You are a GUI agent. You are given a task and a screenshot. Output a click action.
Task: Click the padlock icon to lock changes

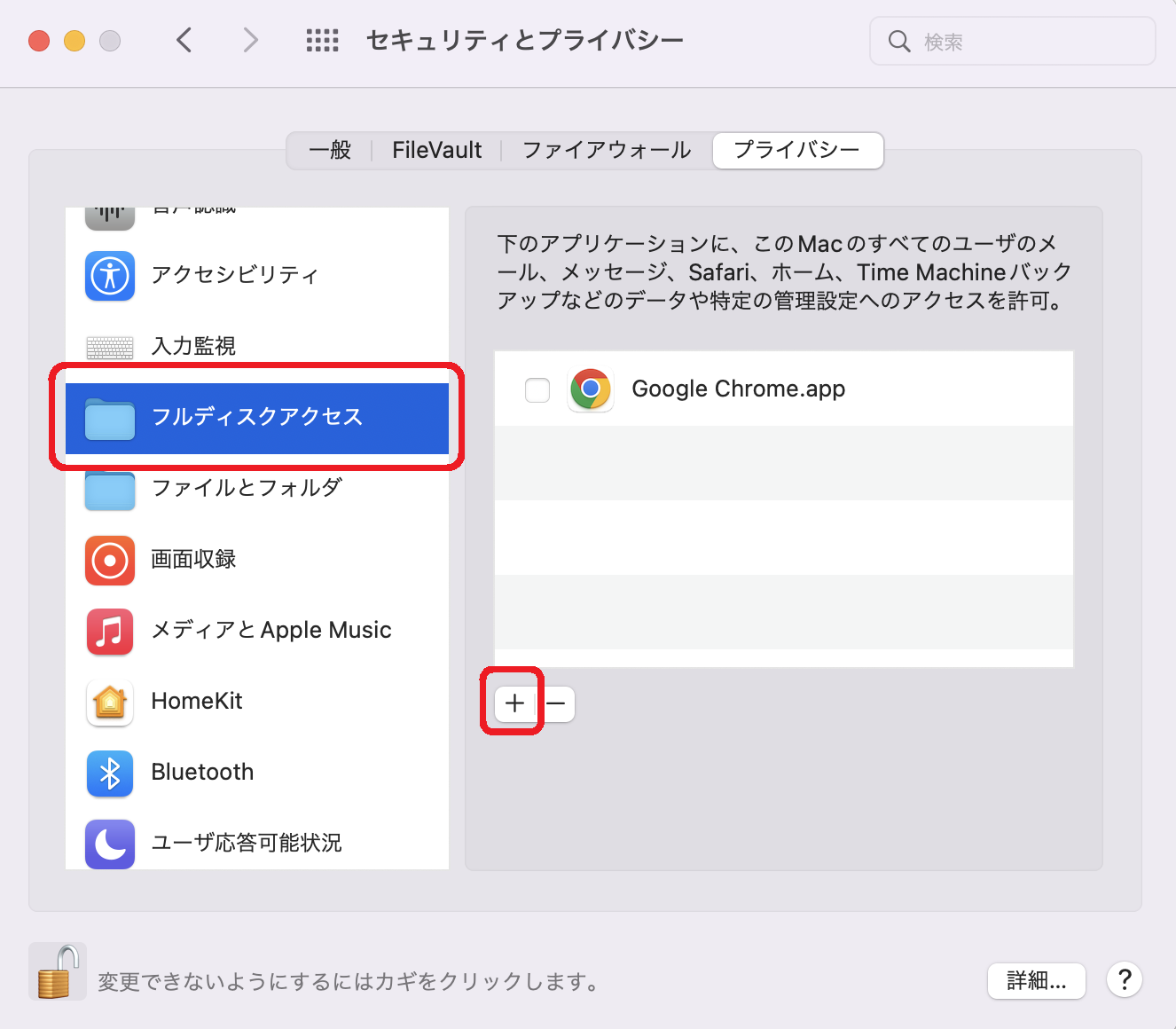(x=57, y=972)
